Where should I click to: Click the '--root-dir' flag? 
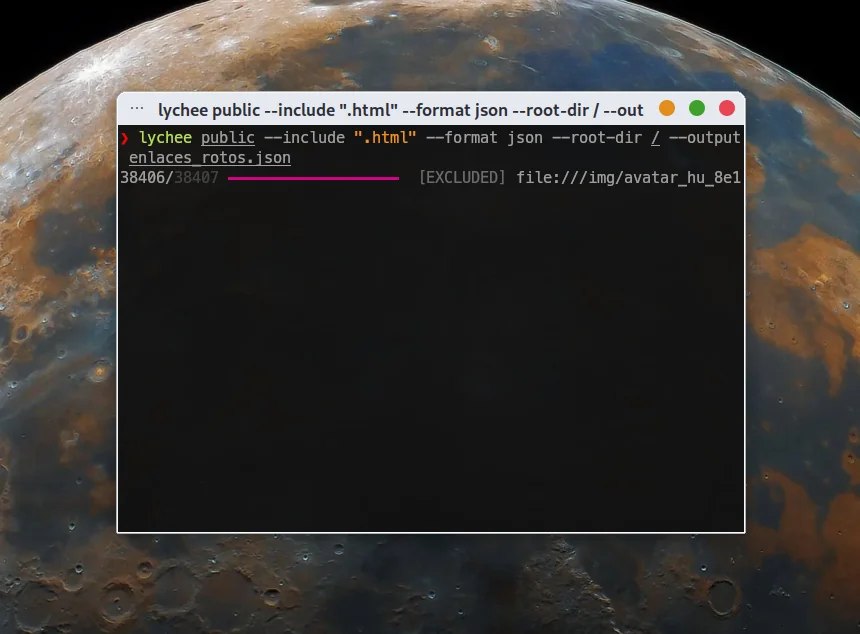pos(597,138)
